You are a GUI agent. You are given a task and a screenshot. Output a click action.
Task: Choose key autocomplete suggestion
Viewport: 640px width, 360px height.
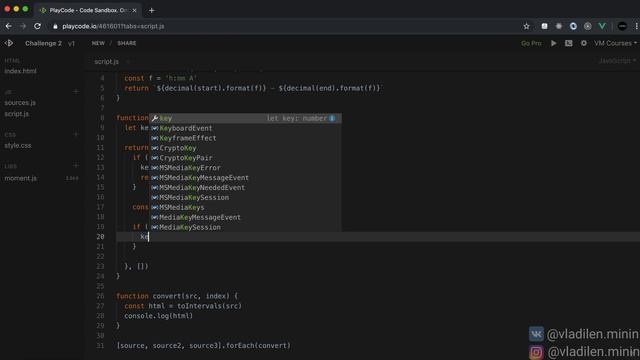245,118
